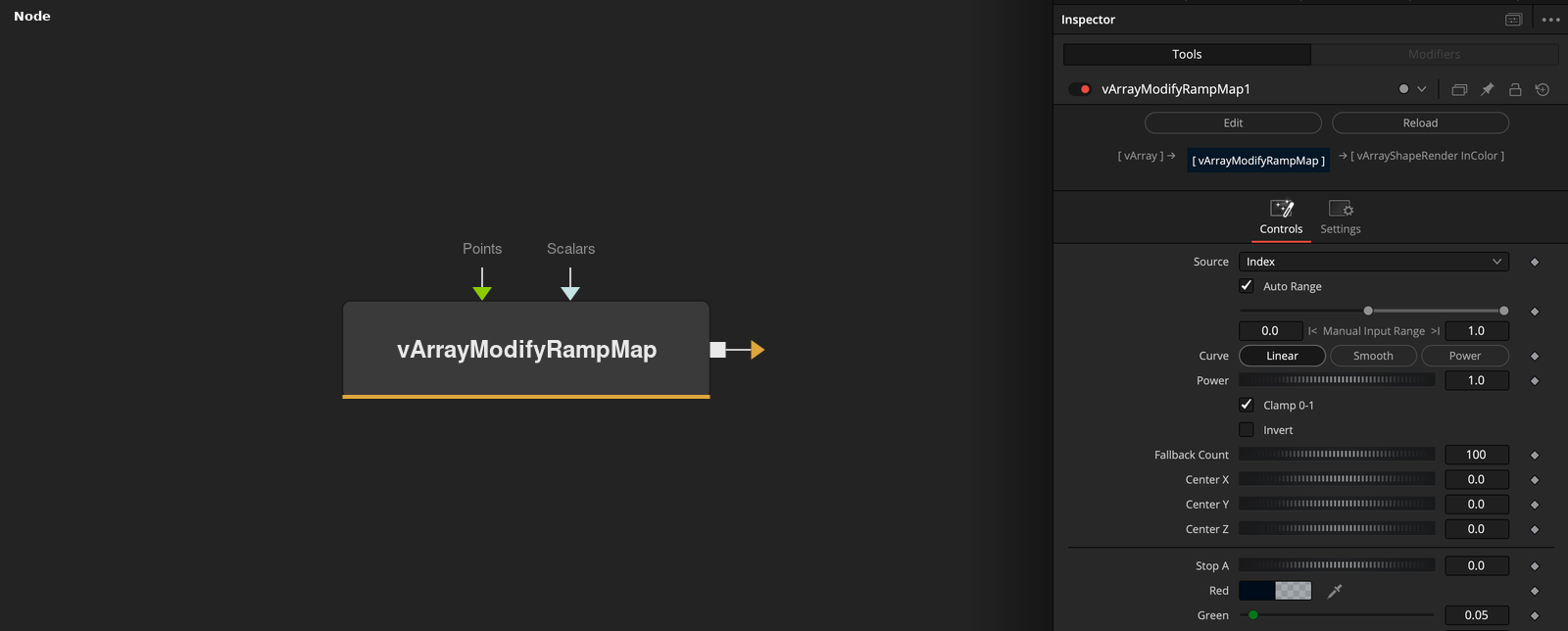Click the keyframe diamond for Red
This screenshot has height=631, width=1568.
[x=1535, y=591]
